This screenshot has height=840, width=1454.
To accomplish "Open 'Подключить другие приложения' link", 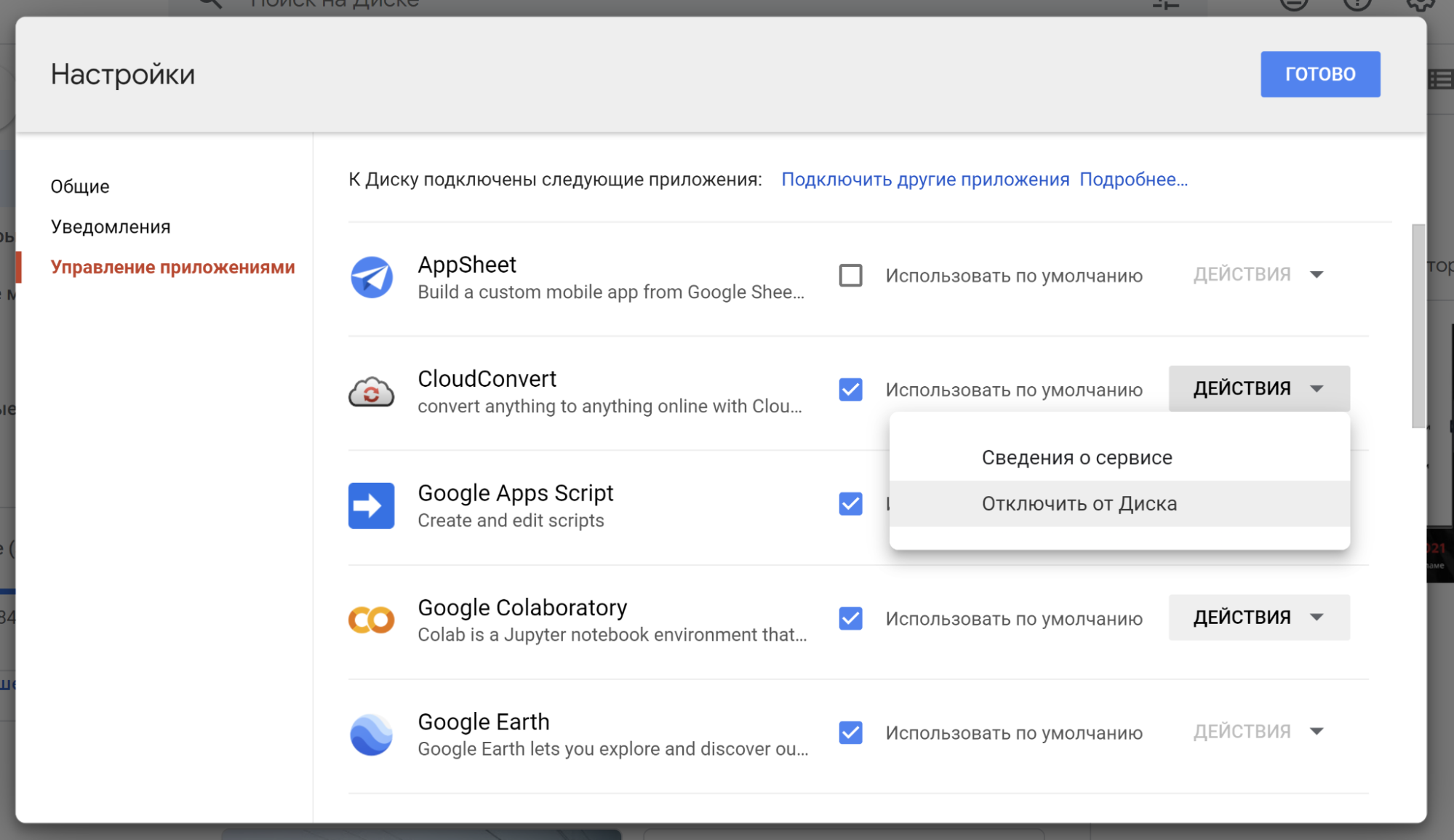I will click(x=925, y=180).
